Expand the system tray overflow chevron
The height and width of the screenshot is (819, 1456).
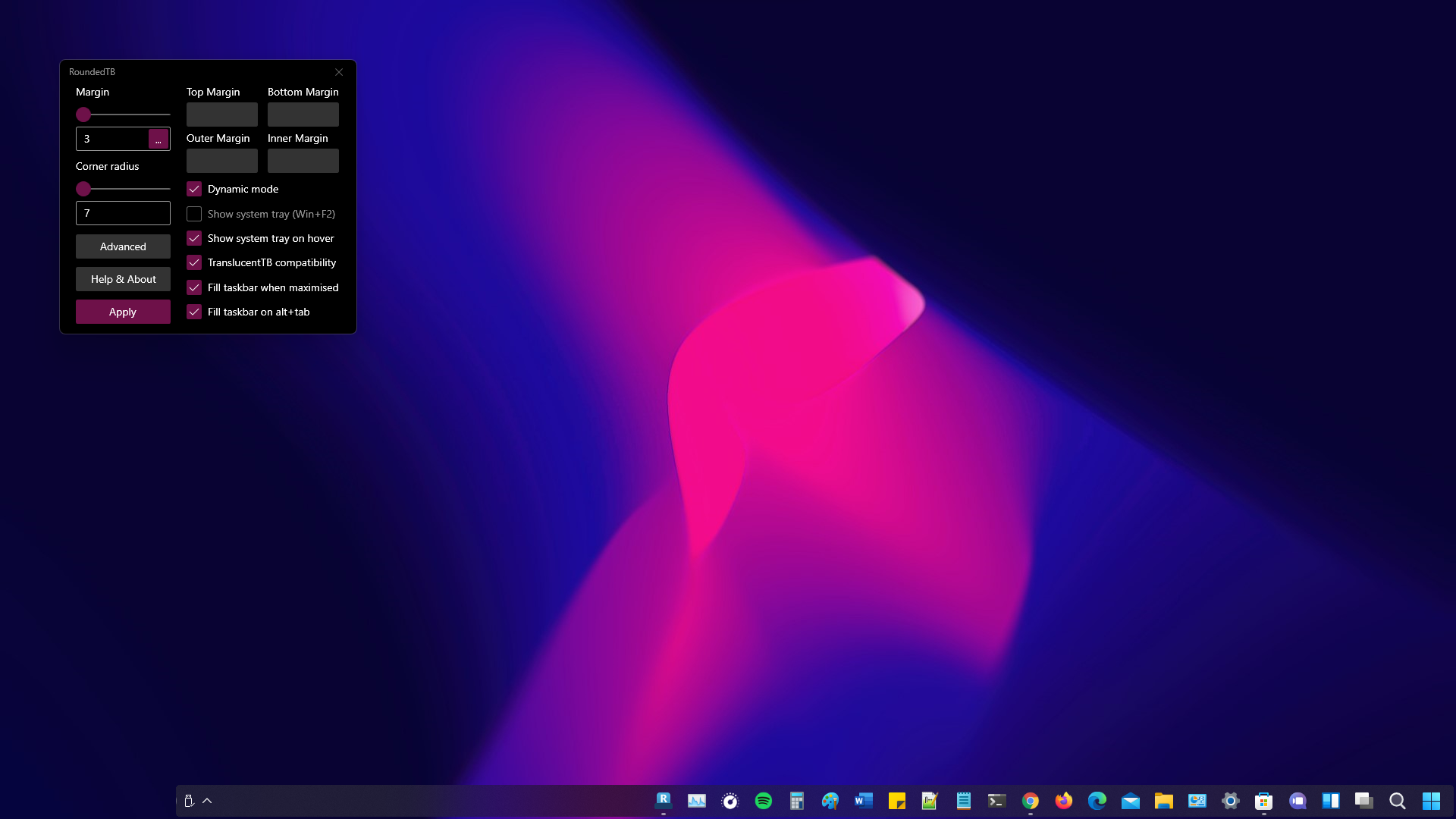[207, 801]
